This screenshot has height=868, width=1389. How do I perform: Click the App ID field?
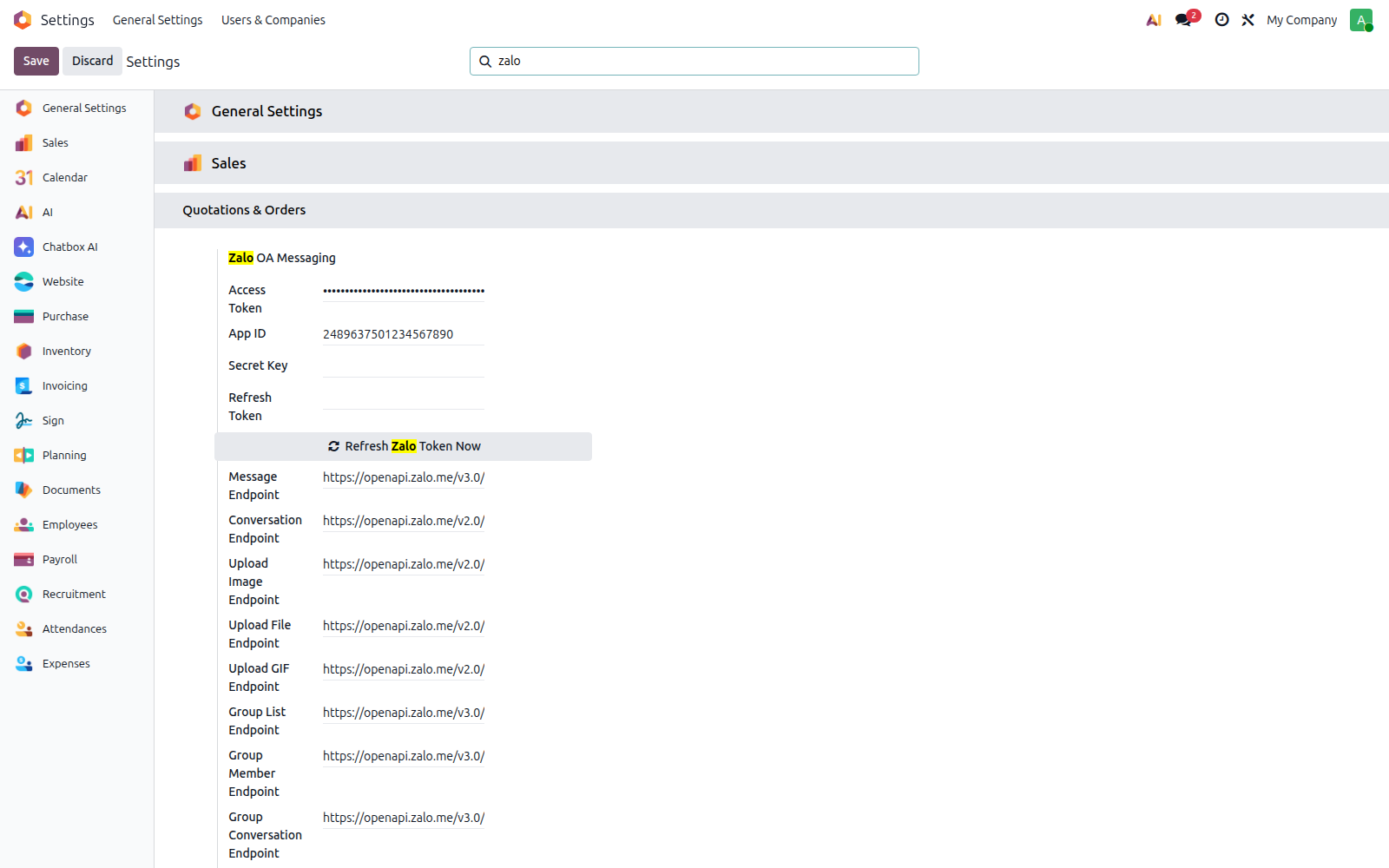pos(404,334)
